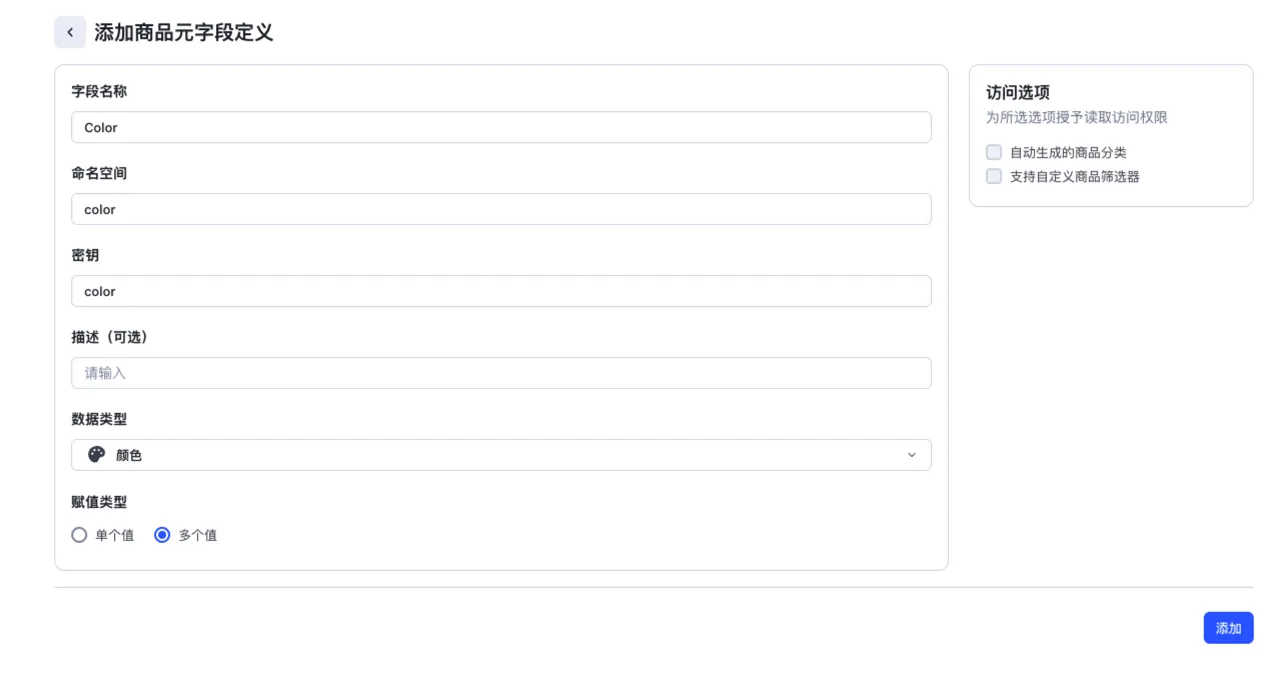
Task: Click the 赋值类型 label
Action: [x=99, y=502]
